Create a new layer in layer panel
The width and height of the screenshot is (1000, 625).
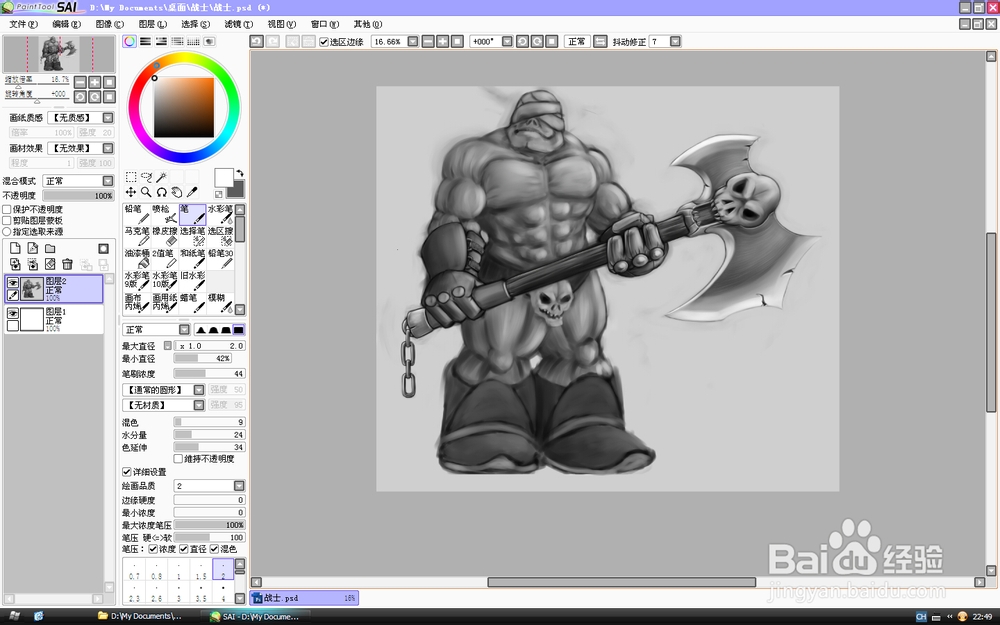point(15,249)
